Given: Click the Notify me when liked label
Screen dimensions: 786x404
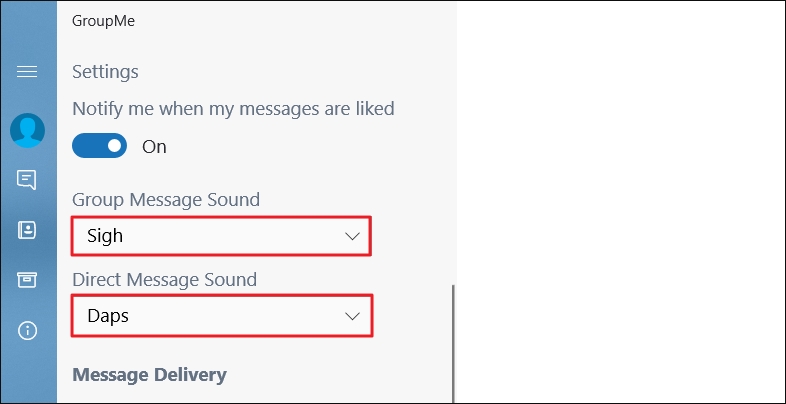Looking at the screenshot, I should 233,108.
